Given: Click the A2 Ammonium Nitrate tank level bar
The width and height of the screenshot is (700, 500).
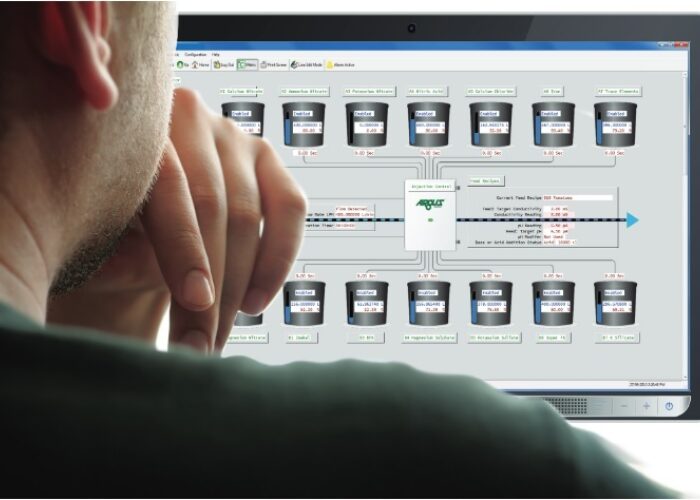Looking at the screenshot, I should point(286,128).
